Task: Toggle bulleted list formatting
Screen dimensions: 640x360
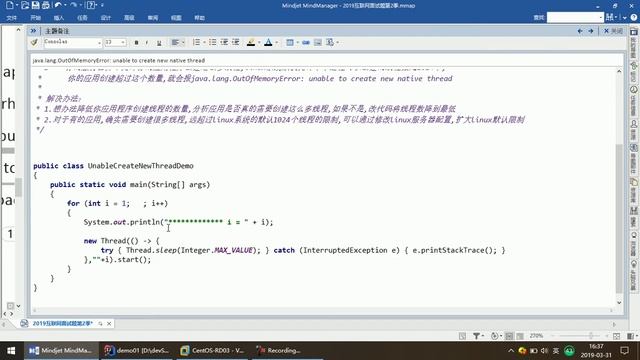Action: tap(213, 42)
